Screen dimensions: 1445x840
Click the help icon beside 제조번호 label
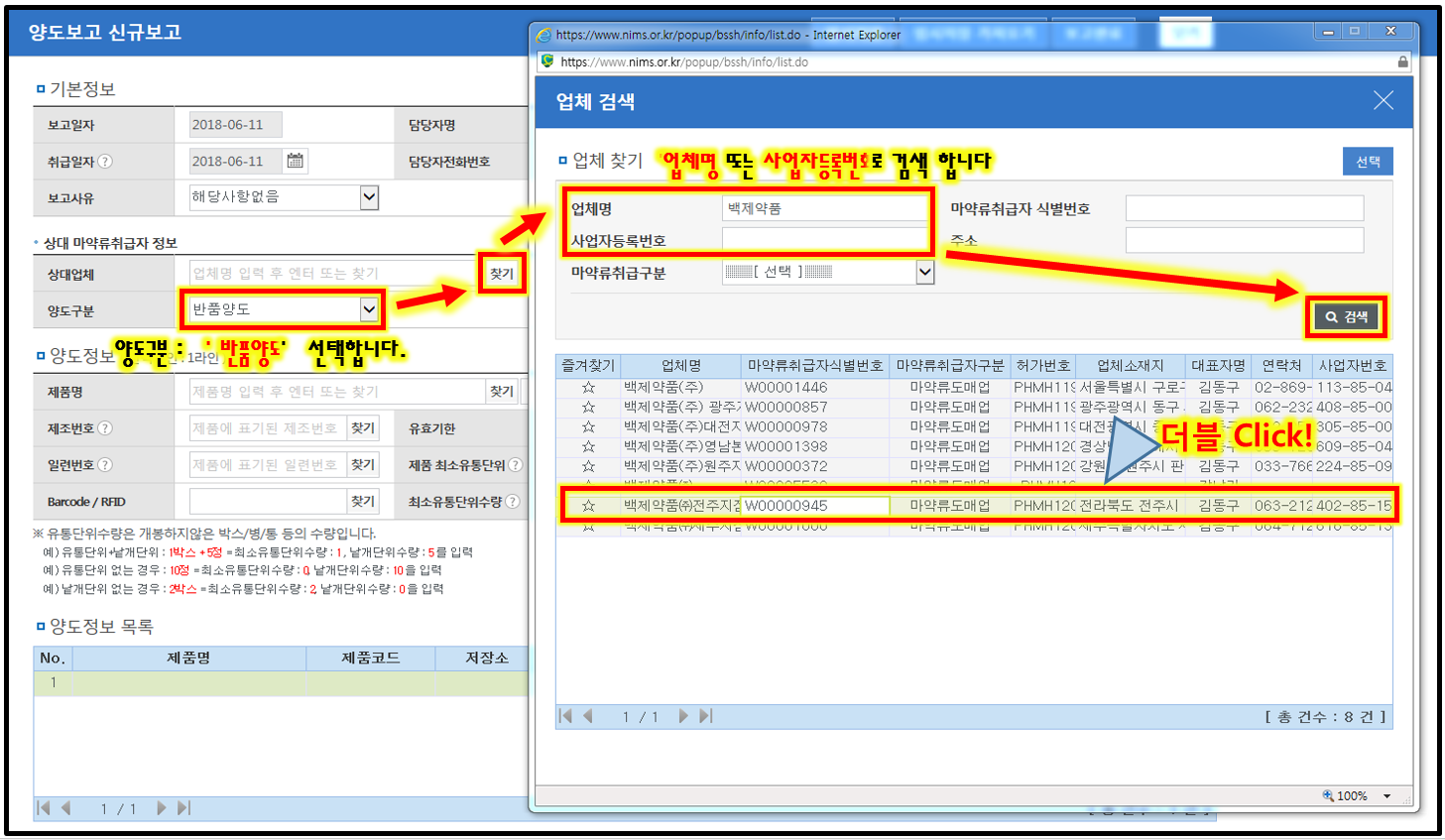point(105,428)
